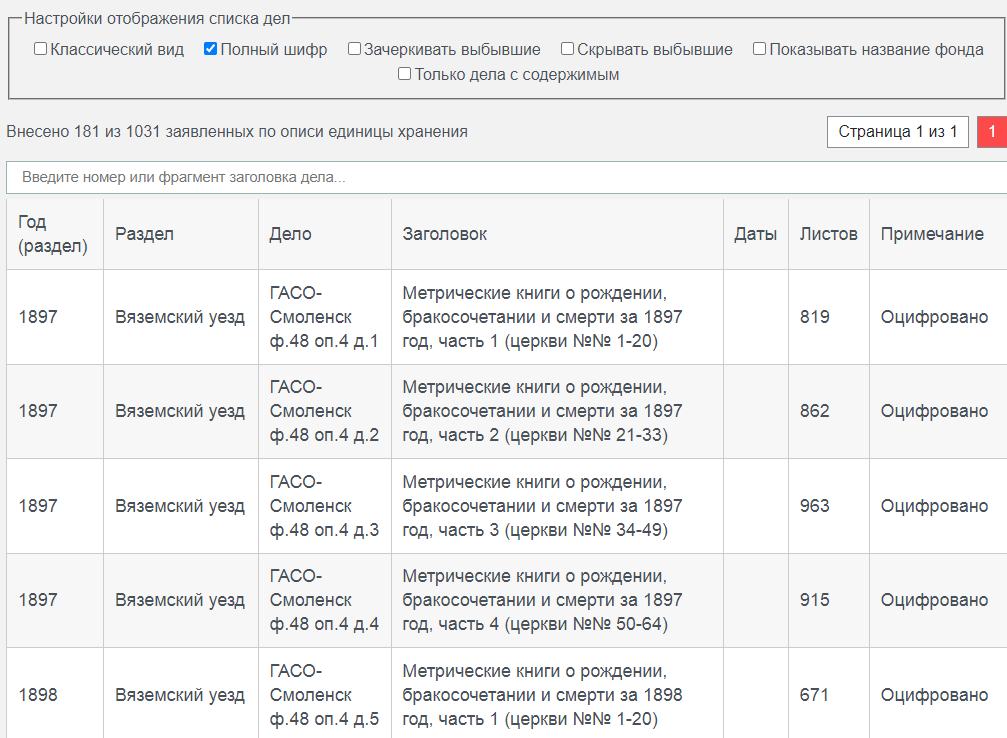Click Оцифровано note in д.5 row
The width and height of the screenshot is (1007, 738).
[934, 694]
